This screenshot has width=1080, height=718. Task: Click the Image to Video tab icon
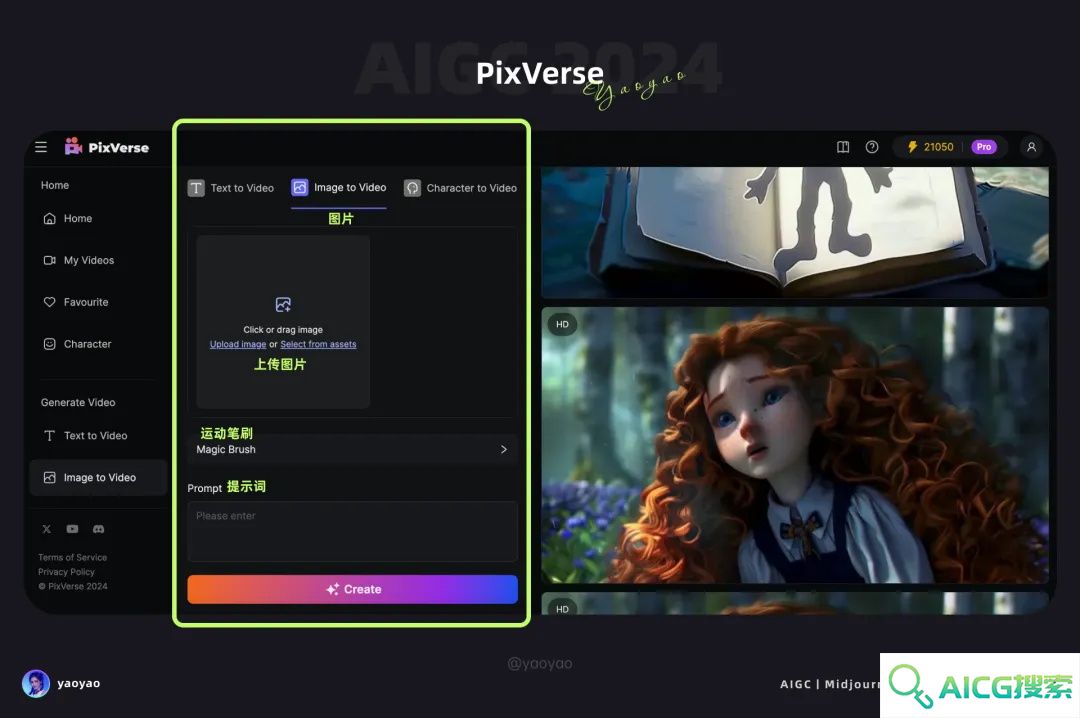pyautogui.click(x=300, y=187)
